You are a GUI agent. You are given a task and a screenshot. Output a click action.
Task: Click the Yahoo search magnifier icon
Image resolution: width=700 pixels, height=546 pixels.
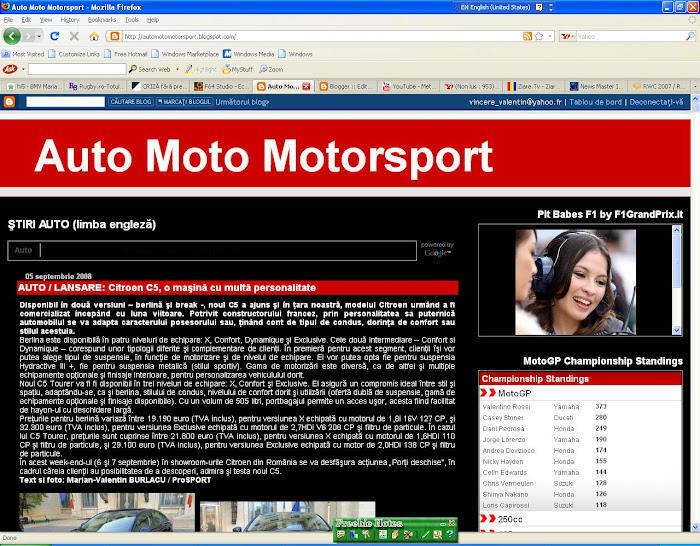(690, 36)
